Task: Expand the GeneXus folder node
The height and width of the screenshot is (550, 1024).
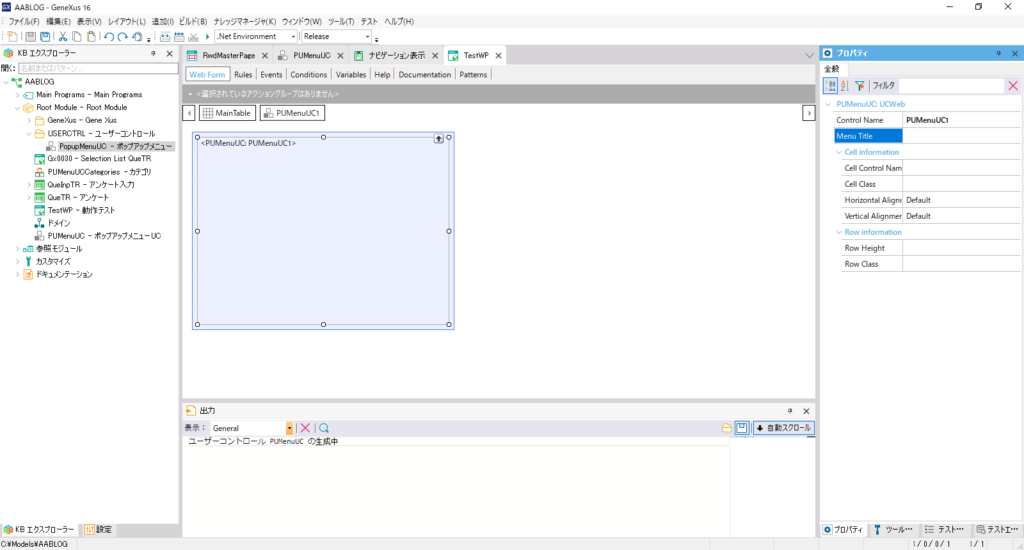Action: (x=29, y=120)
